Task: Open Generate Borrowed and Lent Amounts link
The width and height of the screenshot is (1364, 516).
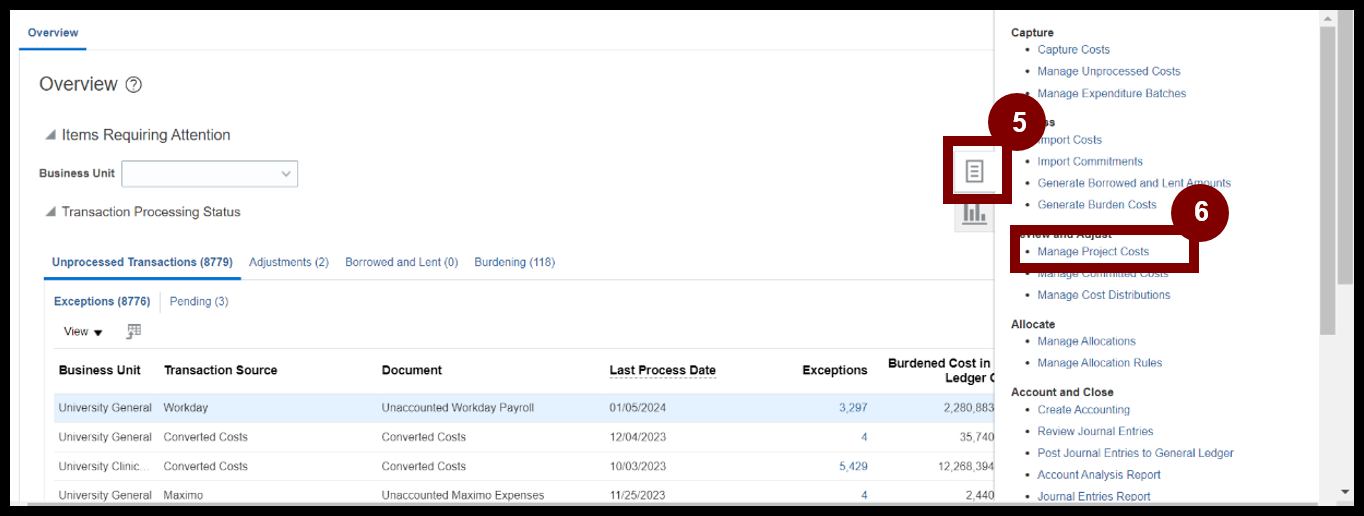Action: coord(1134,183)
